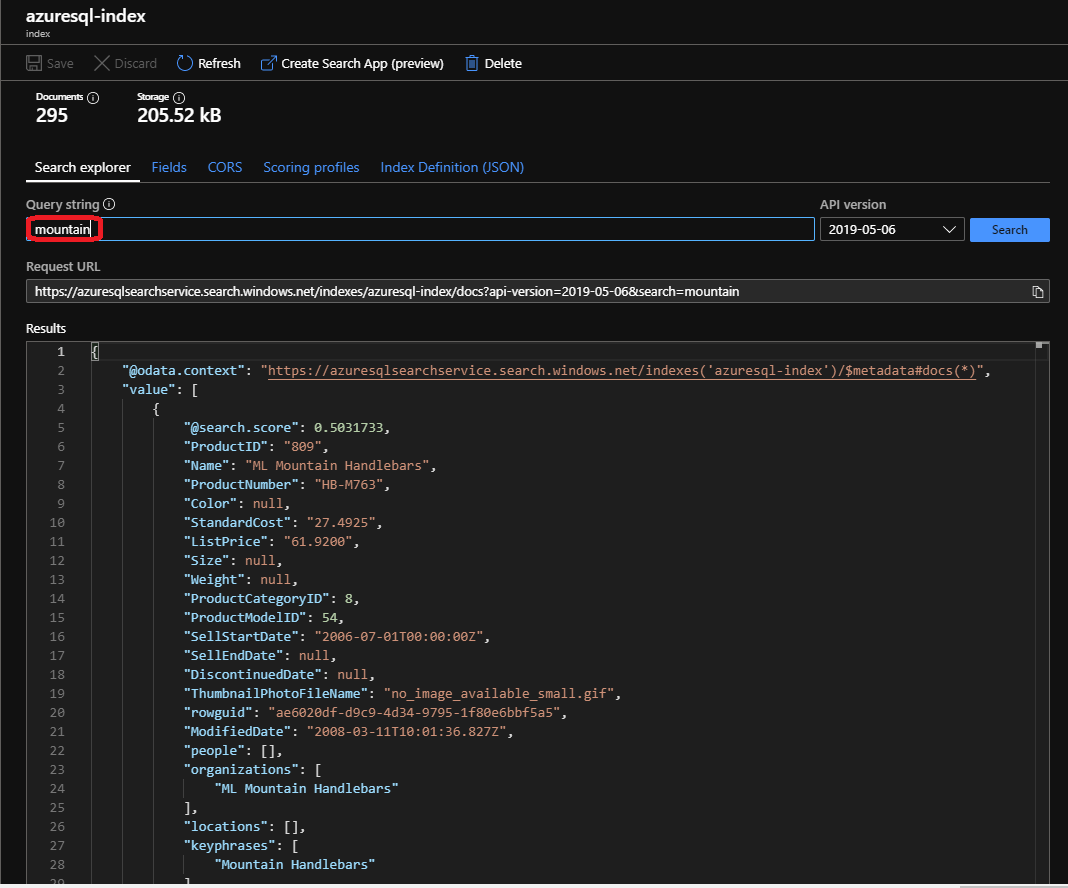
Task: Click the ProductID value "809"
Action: 302,447
